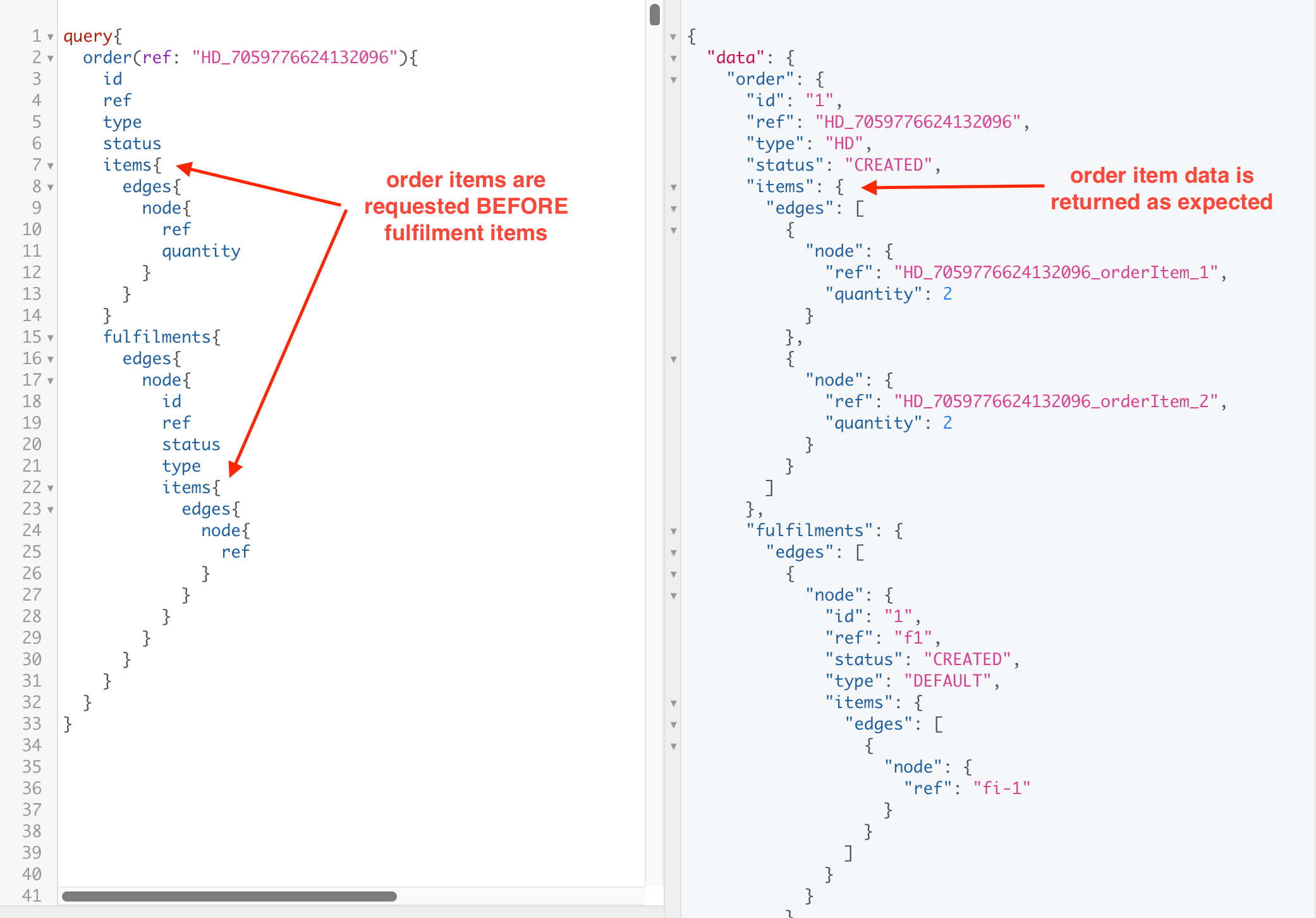Collapse the "data" object in the response
Screen dimensions: 1316x918
673,58
